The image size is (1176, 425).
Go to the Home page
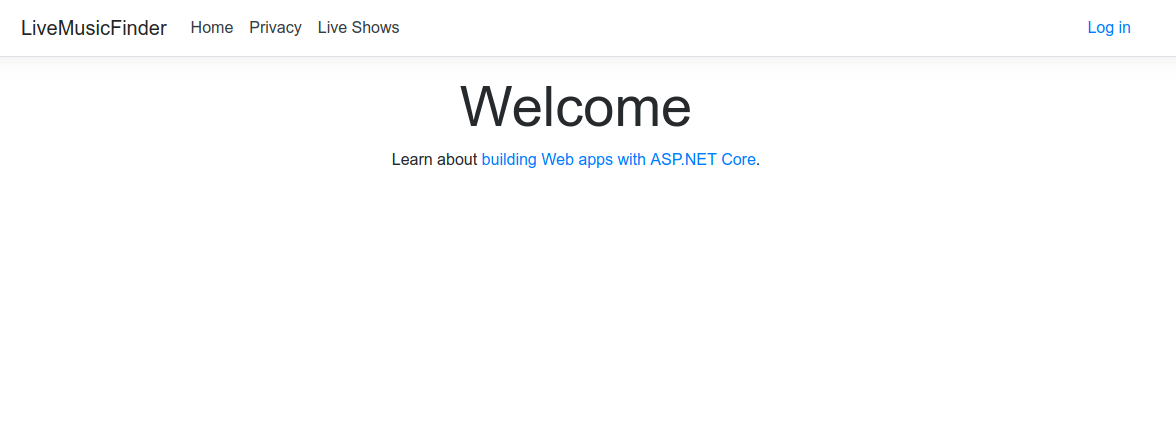click(212, 28)
